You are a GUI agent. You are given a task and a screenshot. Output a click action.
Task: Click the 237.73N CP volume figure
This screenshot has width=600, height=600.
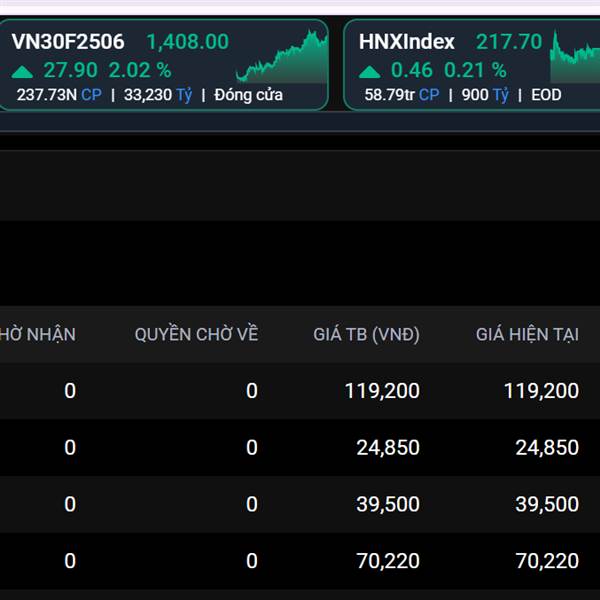tap(59, 95)
